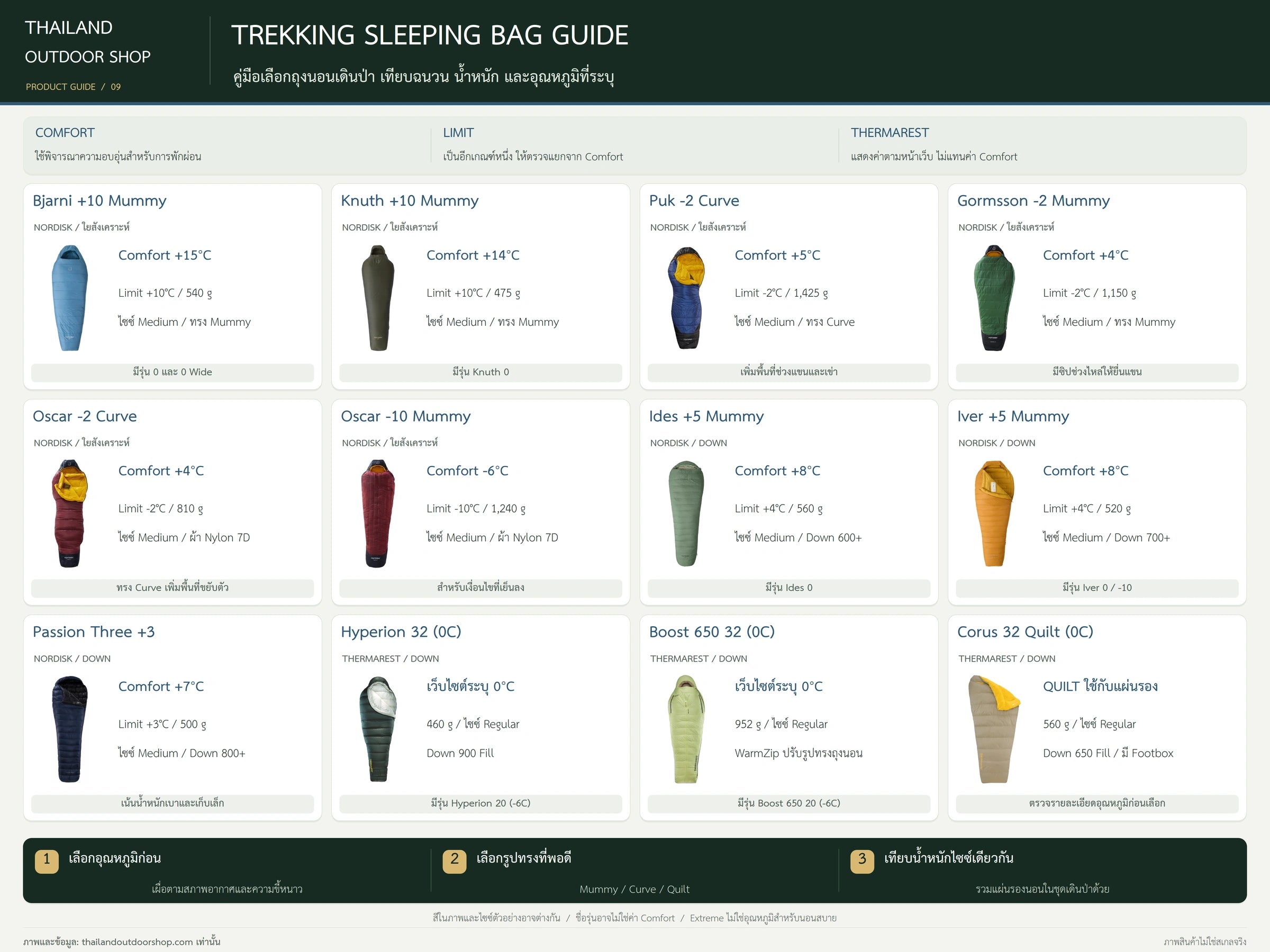
Task: Click "Comfort +15°C" on the Bjarni card
Action: click(x=165, y=255)
